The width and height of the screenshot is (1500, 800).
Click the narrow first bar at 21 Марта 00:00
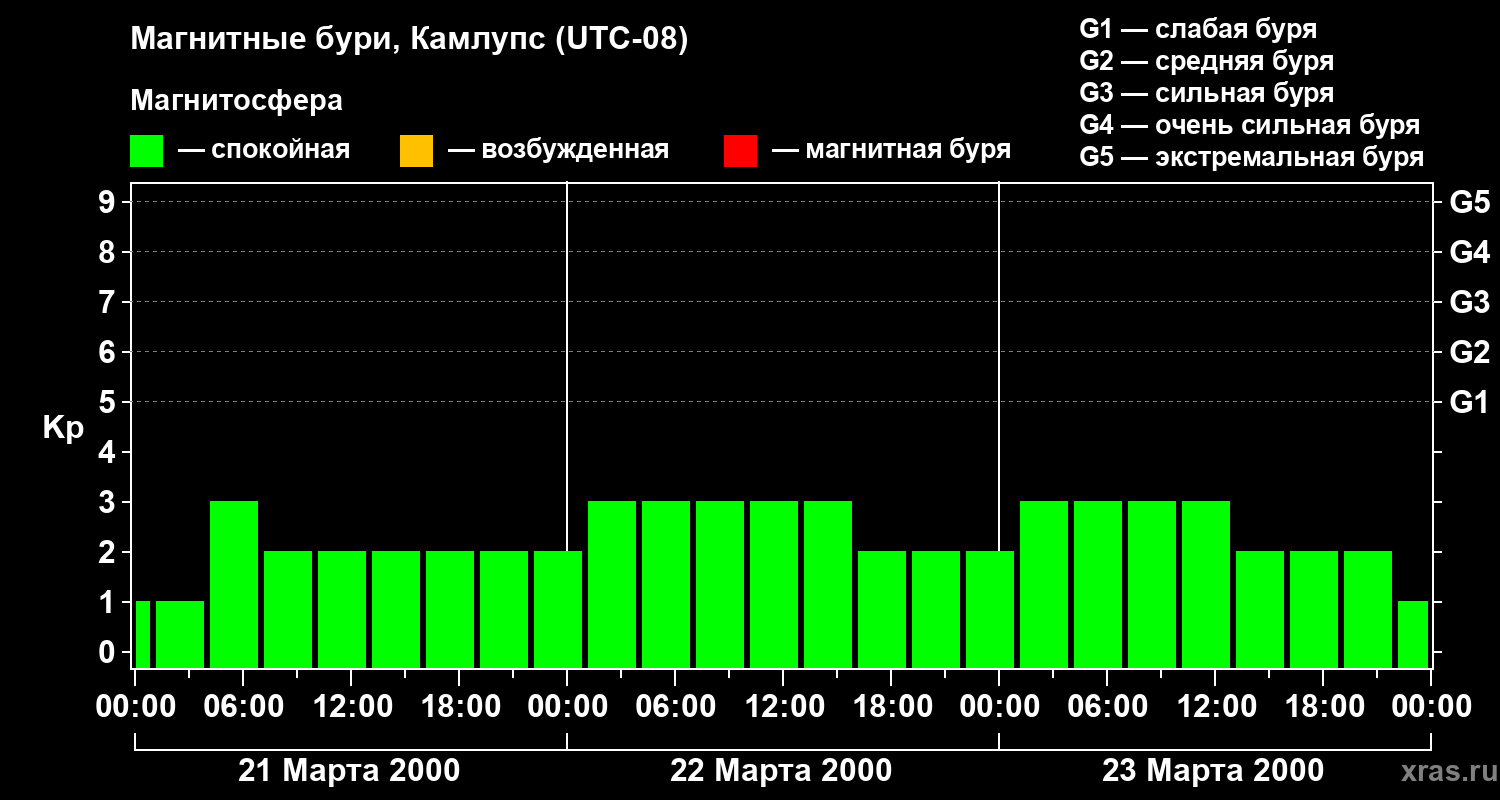(142, 634)
